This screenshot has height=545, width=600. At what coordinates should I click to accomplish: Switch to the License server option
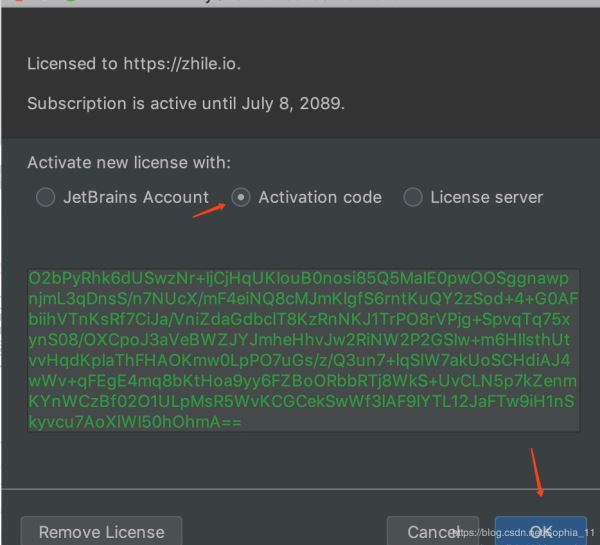pyautogui.click(x=413, y=197)
